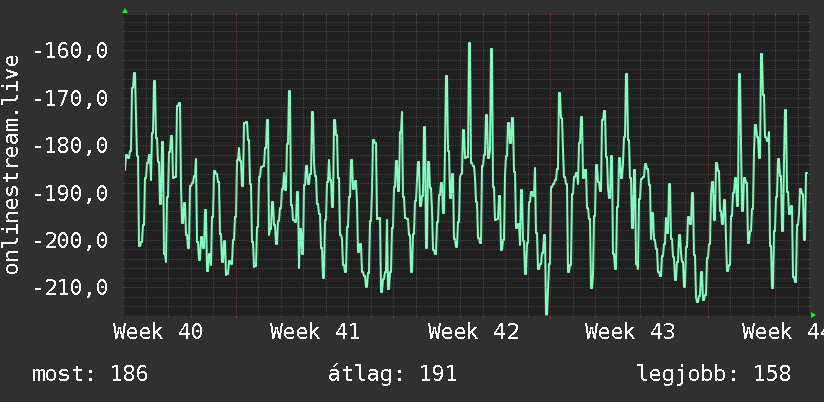824x402 pixels.
Task: Click the onlinestream.live vertical axis title
Action: (12, 164)
